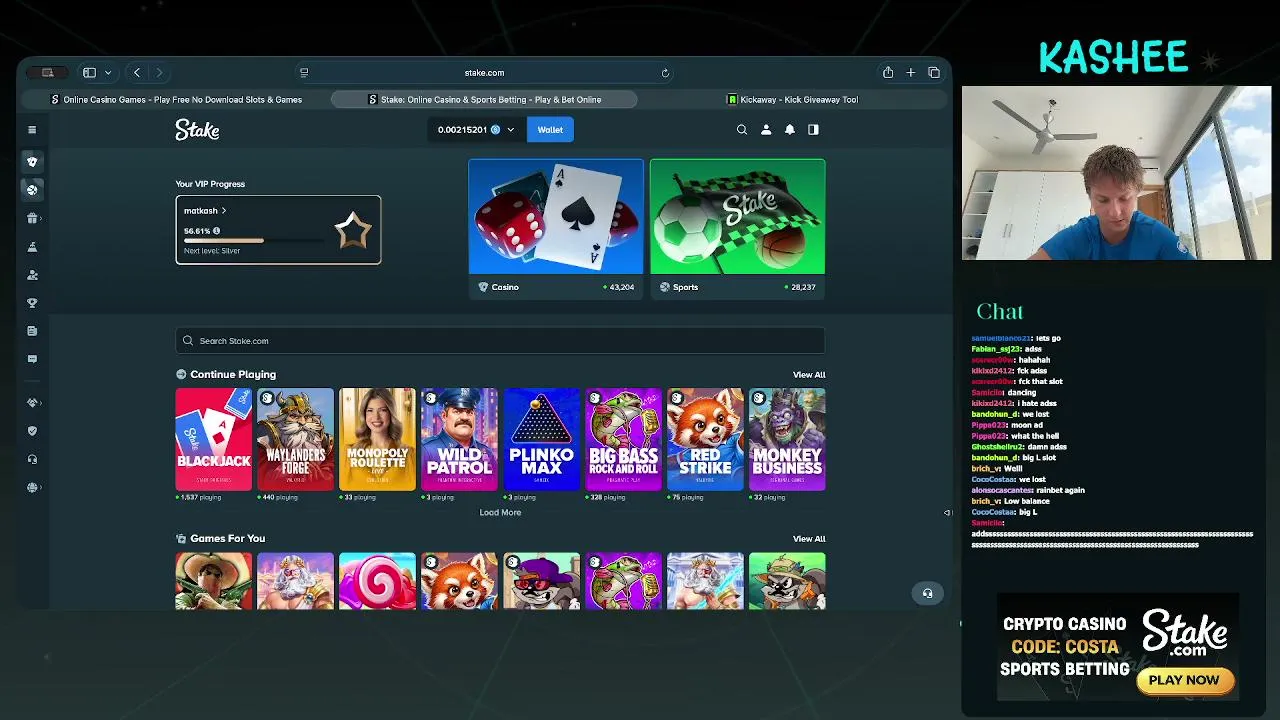The image size is (1280, 720).
Task: Open the Sports soccer ball banner
Action: 738,216
